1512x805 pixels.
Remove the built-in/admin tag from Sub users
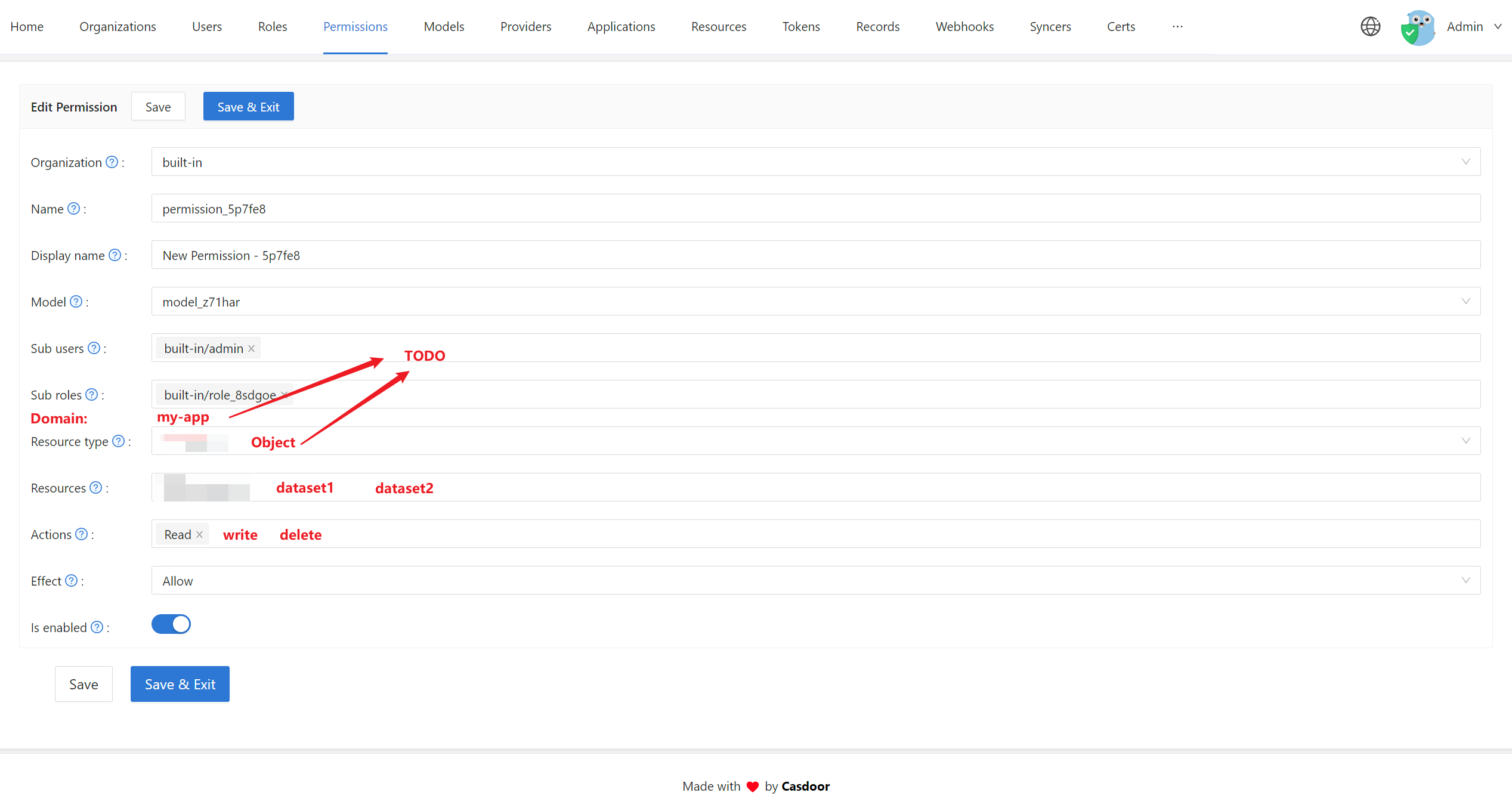click(252, 349)
